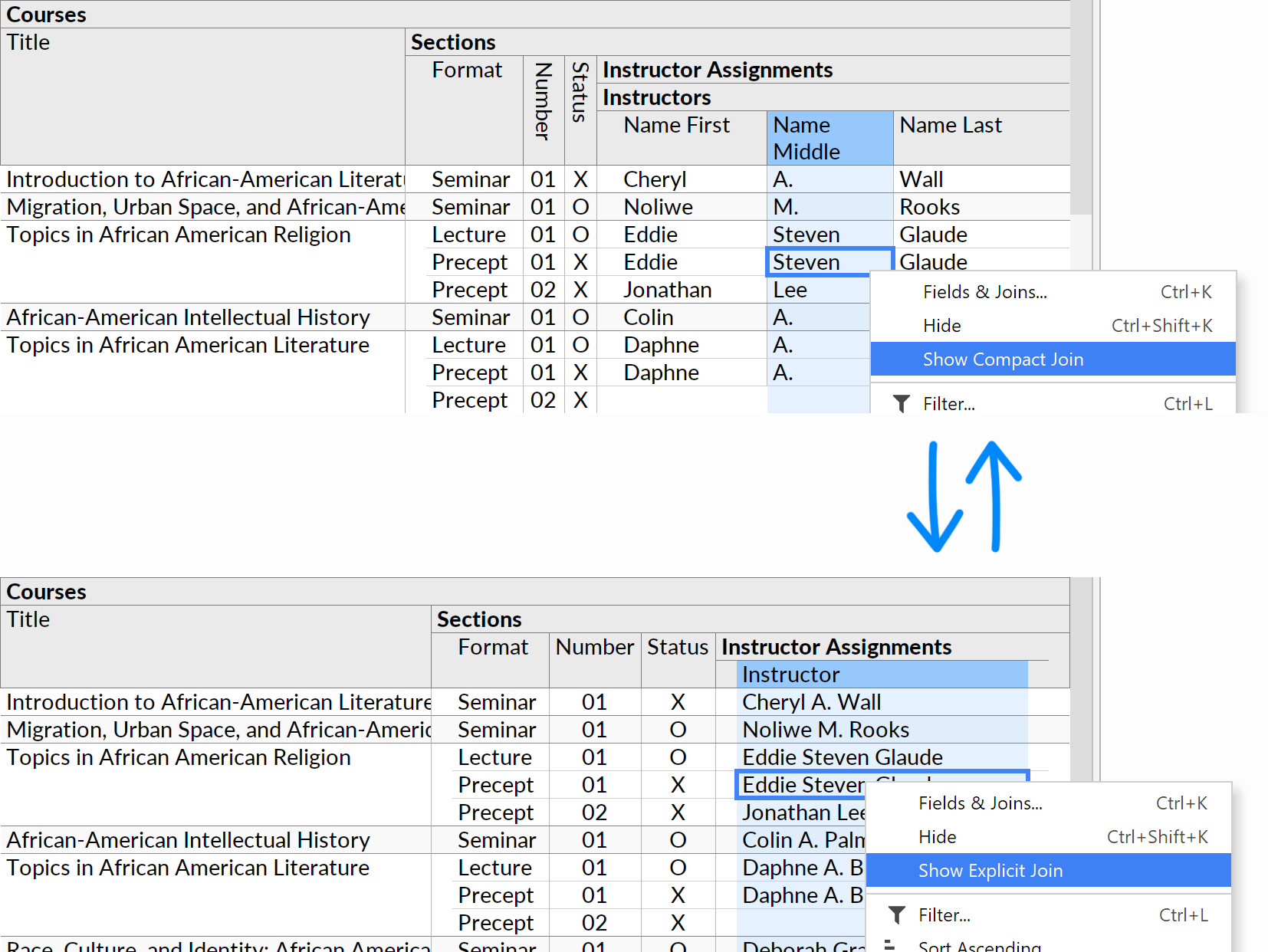
Task: Click the highlighted Instructor column header
Action: 882,675
